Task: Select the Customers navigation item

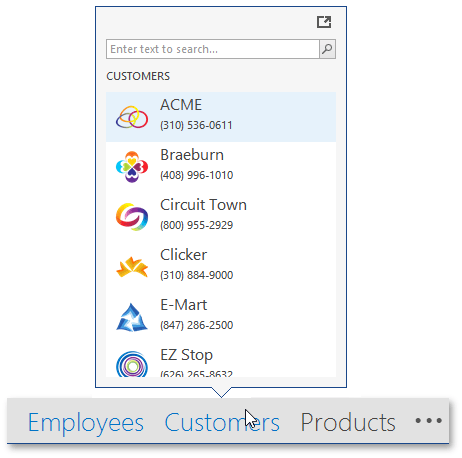Action: [222, 422]
